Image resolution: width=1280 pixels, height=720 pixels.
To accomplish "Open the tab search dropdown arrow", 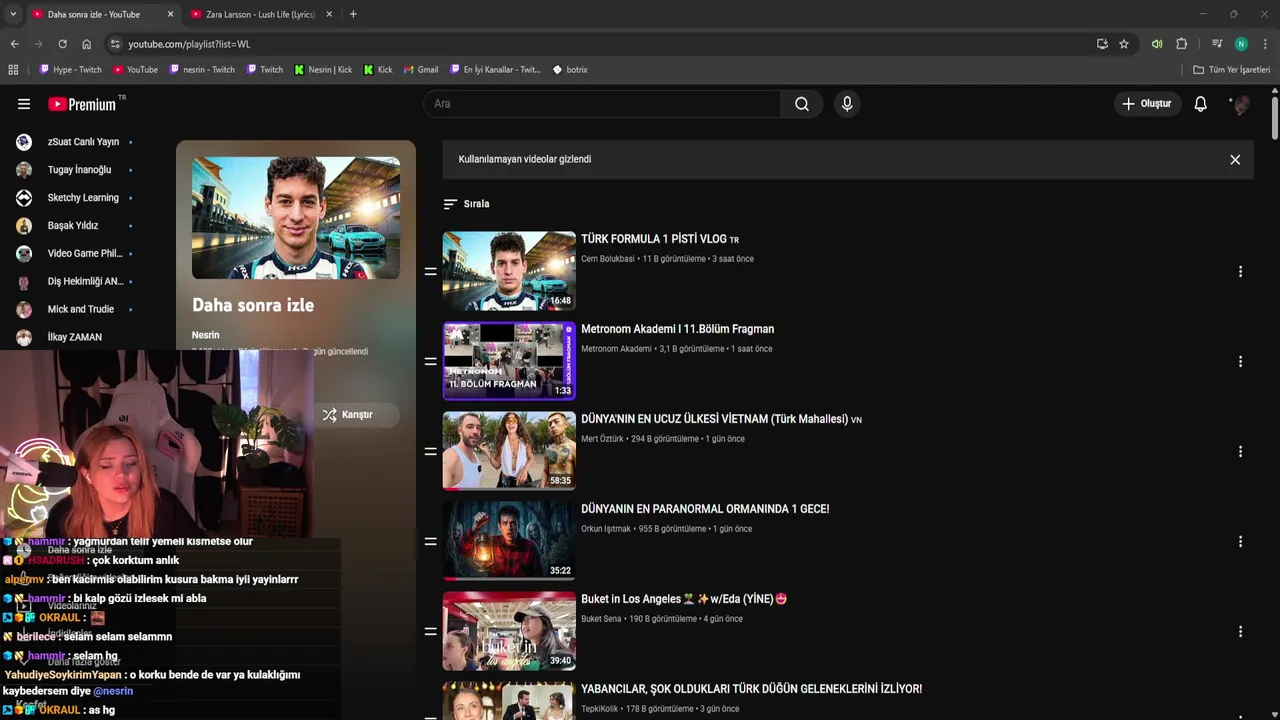I will tap(13, 14).
